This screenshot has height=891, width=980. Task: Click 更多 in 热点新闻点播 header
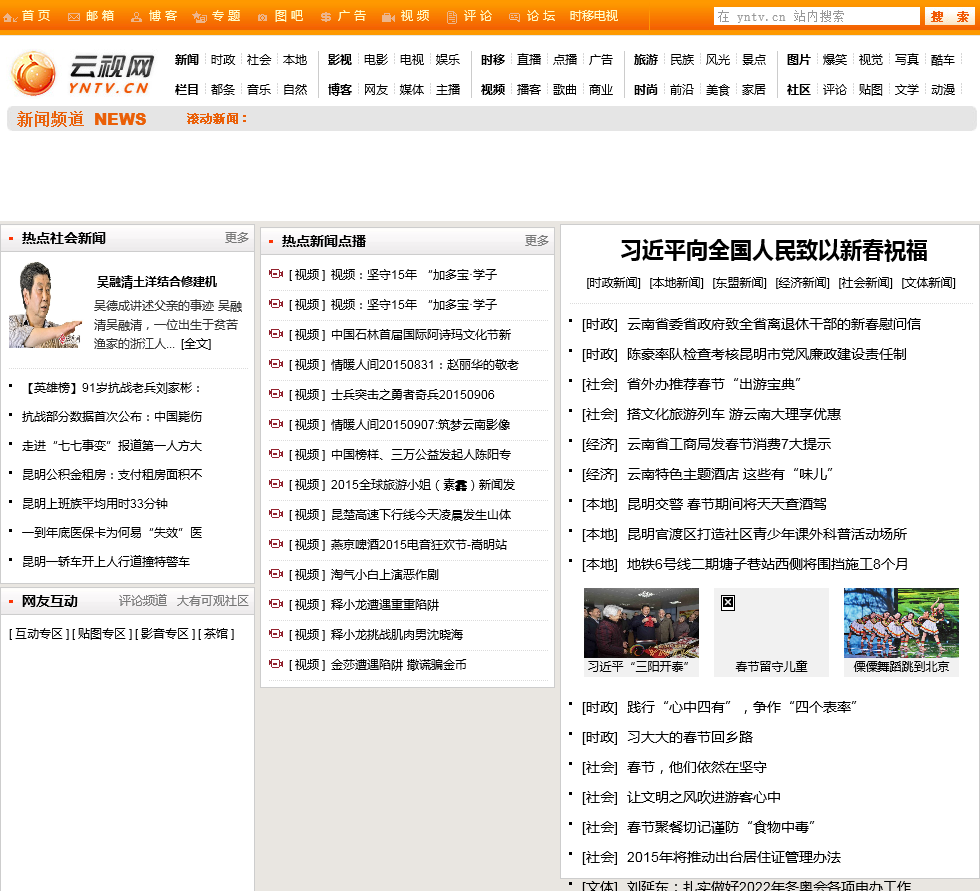coord(536,241)
